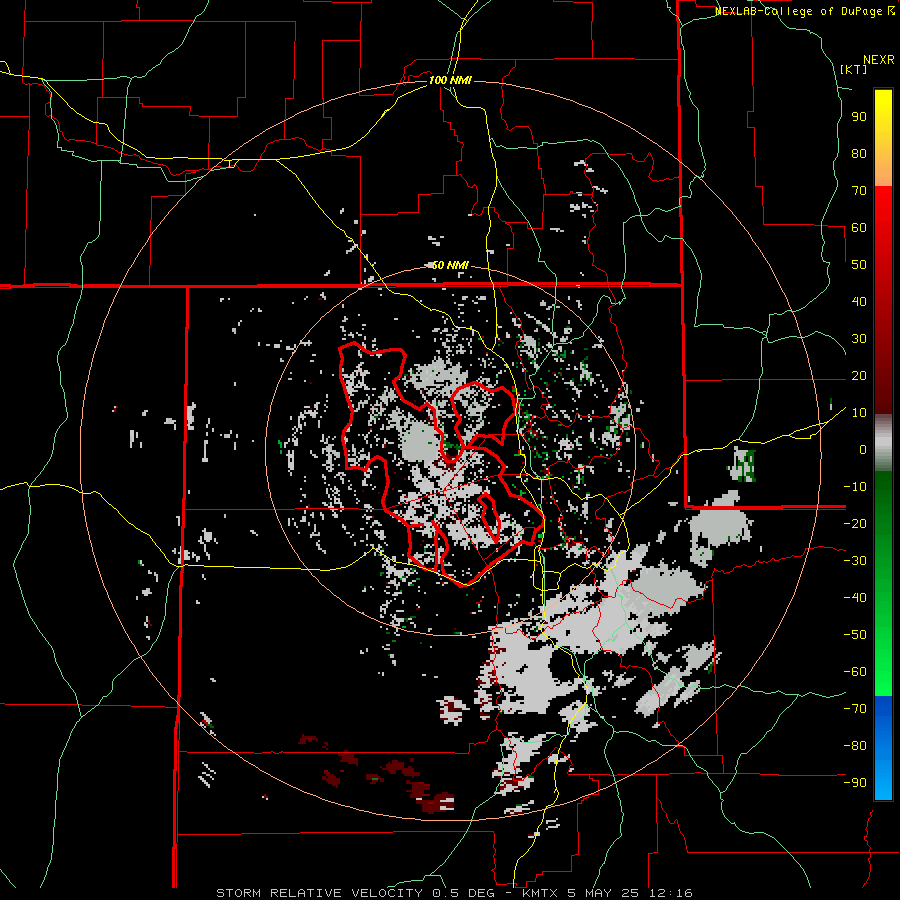Click the 30 value on velocity scale
900x900 pixels.
tap(859, 339)
